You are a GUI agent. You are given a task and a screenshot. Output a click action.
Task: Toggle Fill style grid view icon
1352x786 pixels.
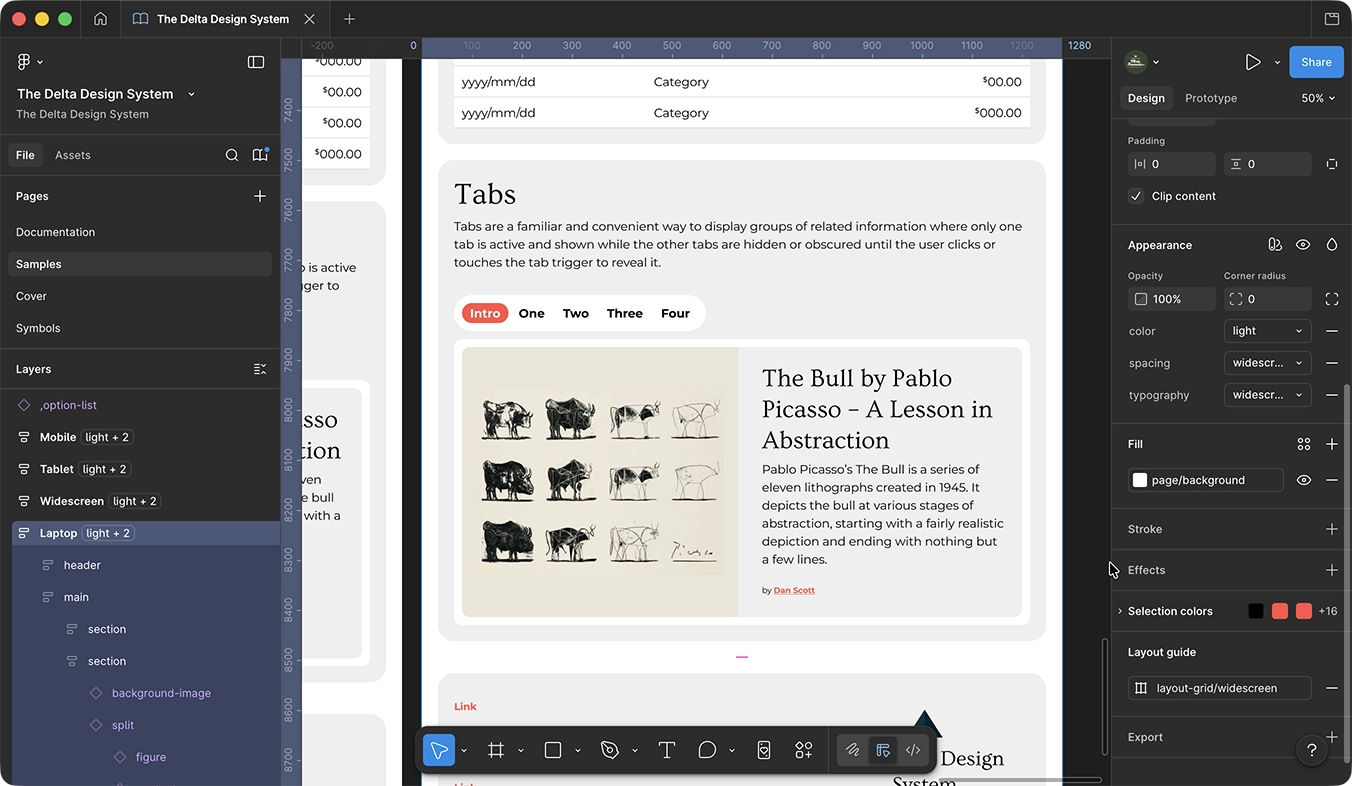[x=1304, y=443]
